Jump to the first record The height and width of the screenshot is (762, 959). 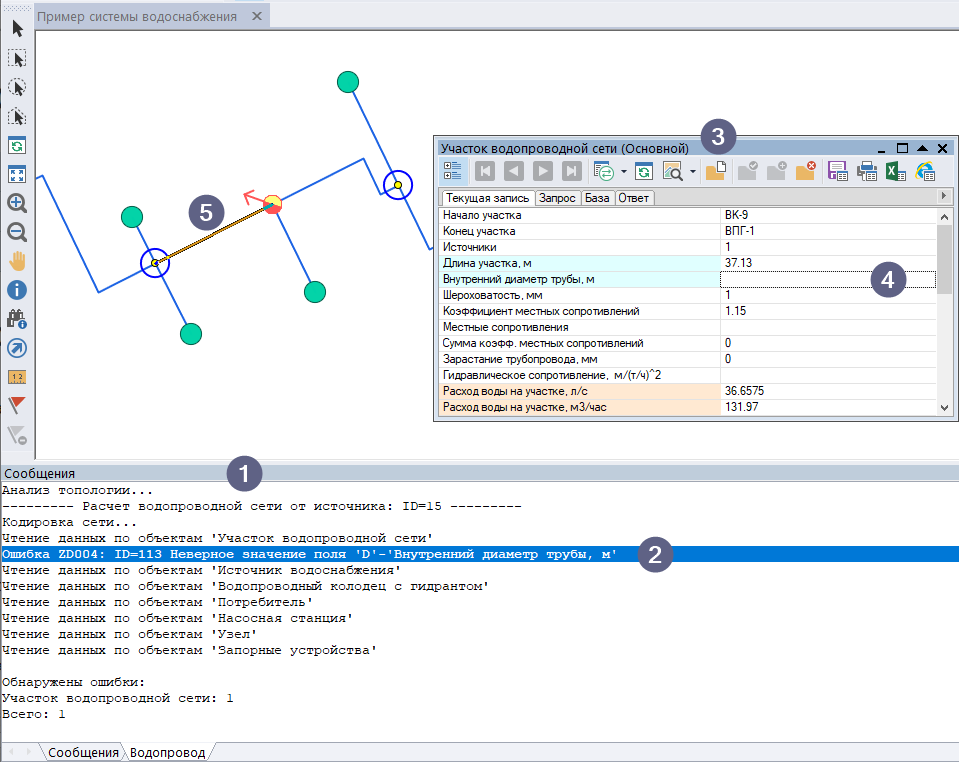pos(484,172)
